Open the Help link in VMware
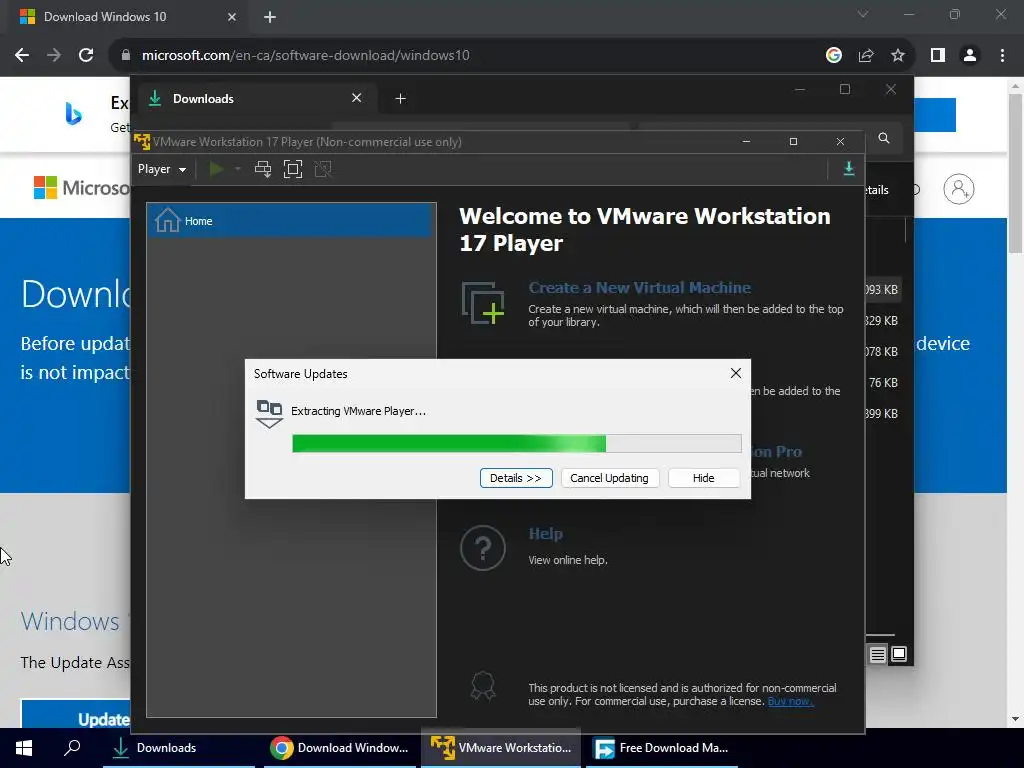This screenshot has height=768, width=1024. (545, 534)
